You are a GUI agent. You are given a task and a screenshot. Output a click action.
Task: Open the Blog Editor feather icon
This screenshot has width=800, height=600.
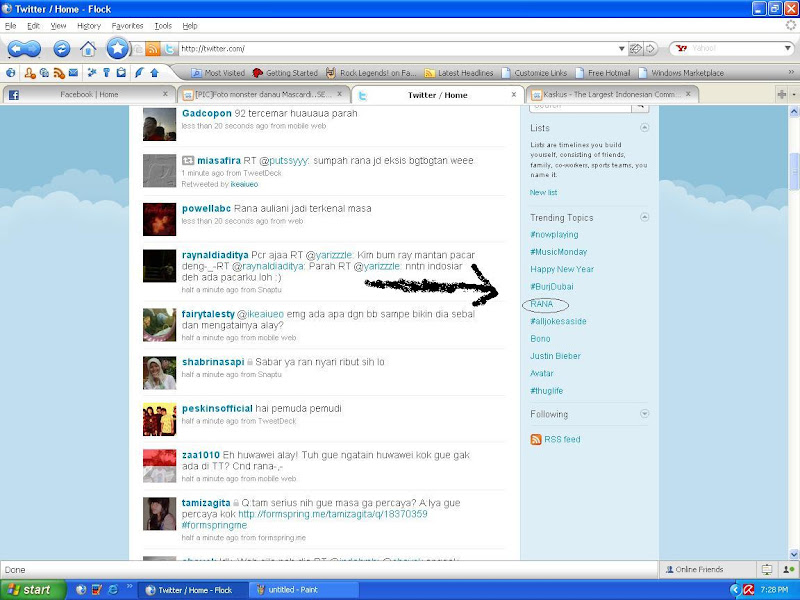coord(139,73)
